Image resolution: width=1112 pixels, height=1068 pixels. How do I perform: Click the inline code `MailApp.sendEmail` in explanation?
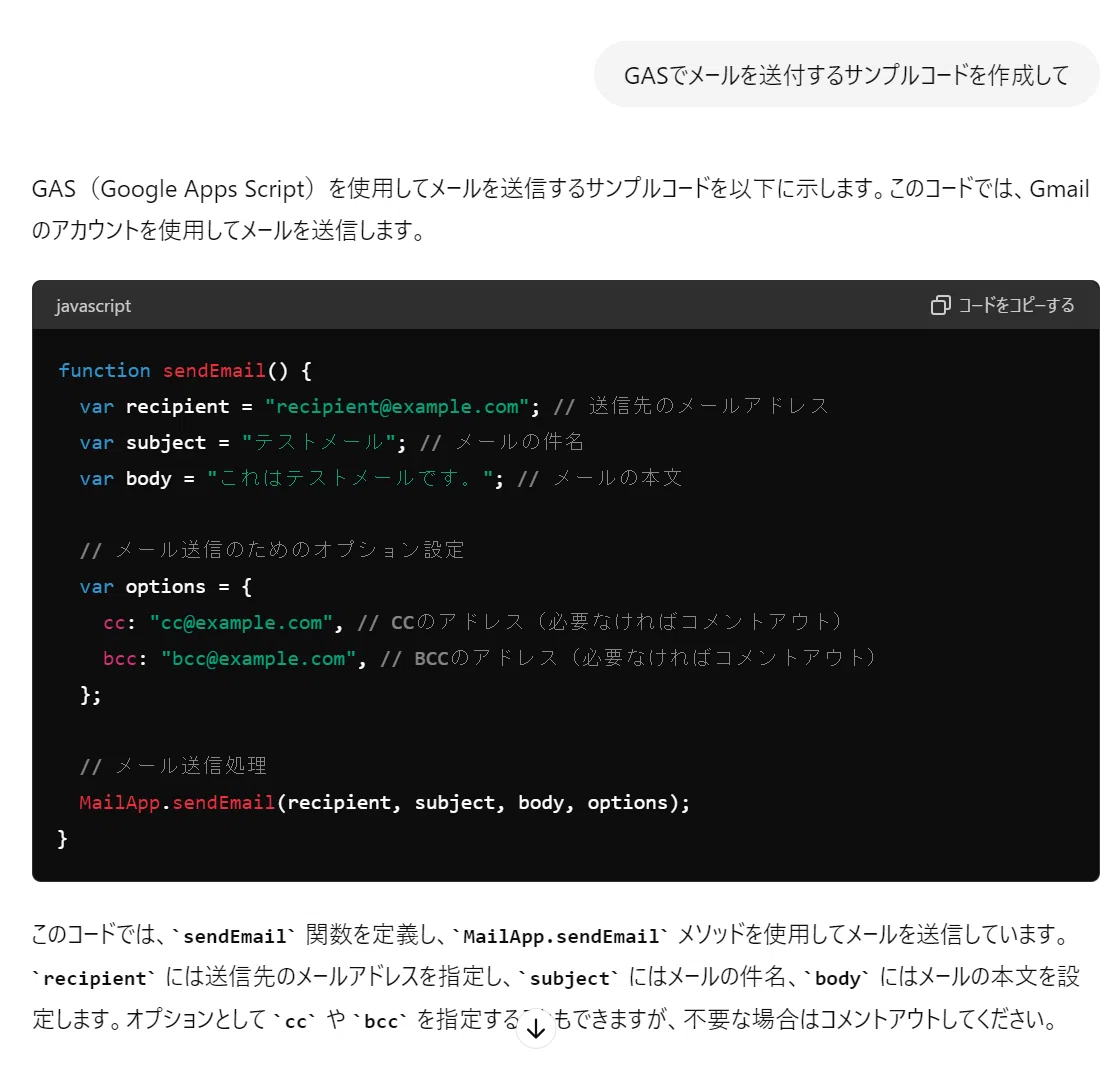(x=560, y=937)
